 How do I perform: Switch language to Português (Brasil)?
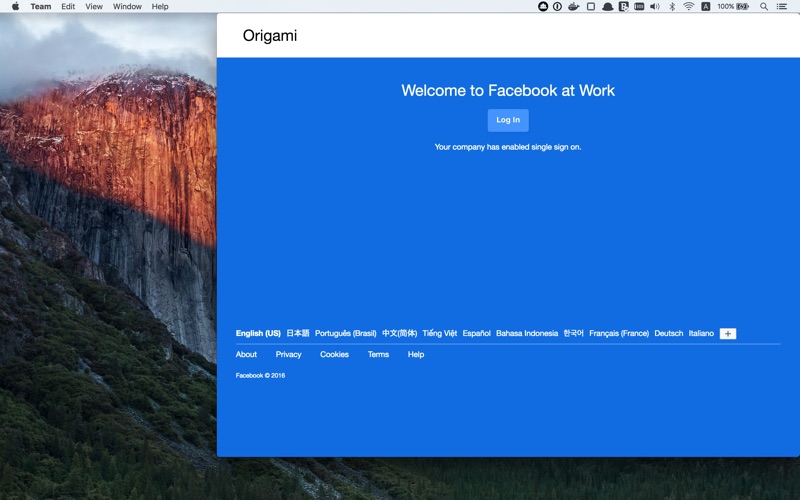click(x=345, y=333)
